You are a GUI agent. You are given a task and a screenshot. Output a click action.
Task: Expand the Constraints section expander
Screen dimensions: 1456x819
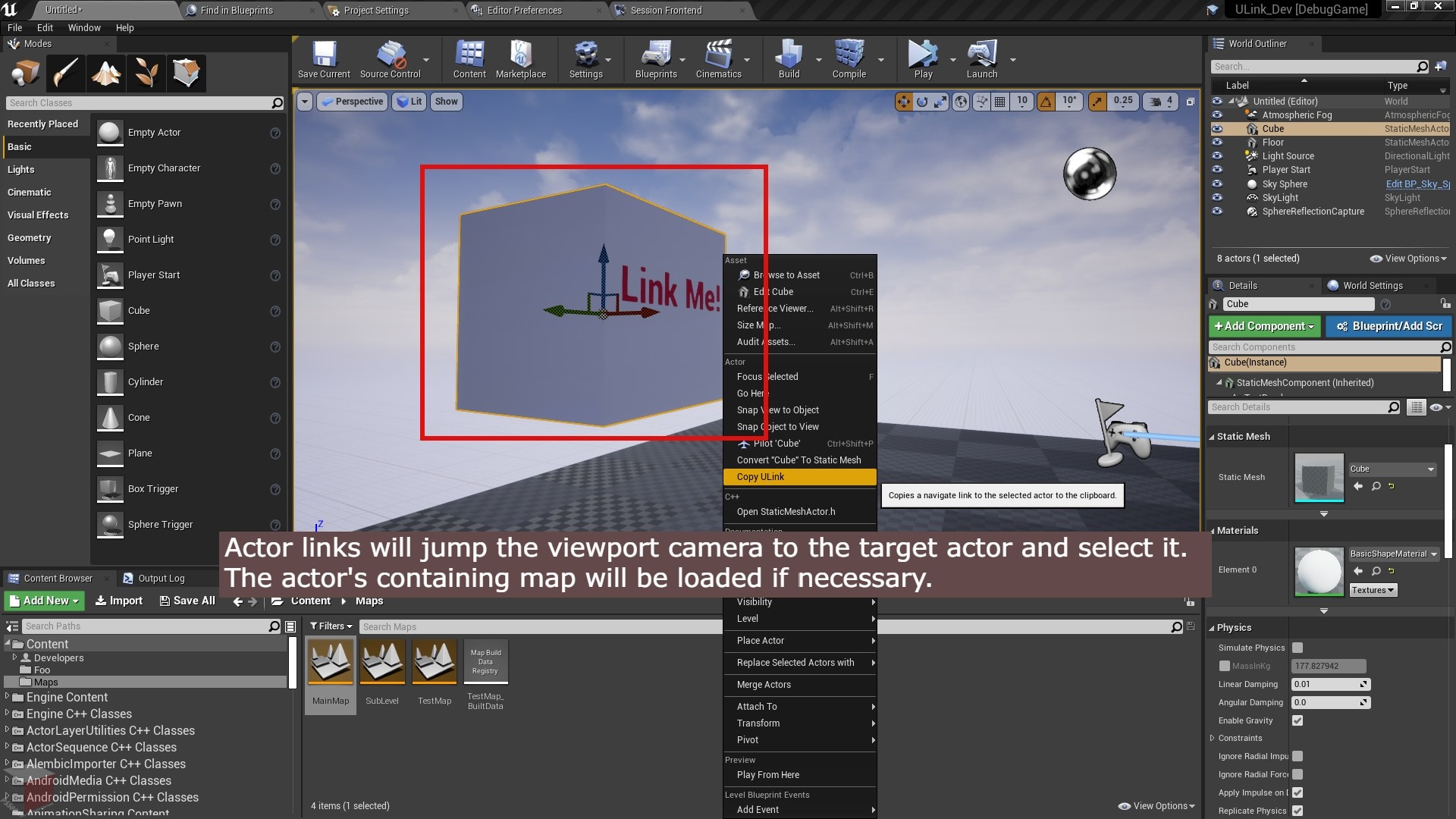[1213, 738]
